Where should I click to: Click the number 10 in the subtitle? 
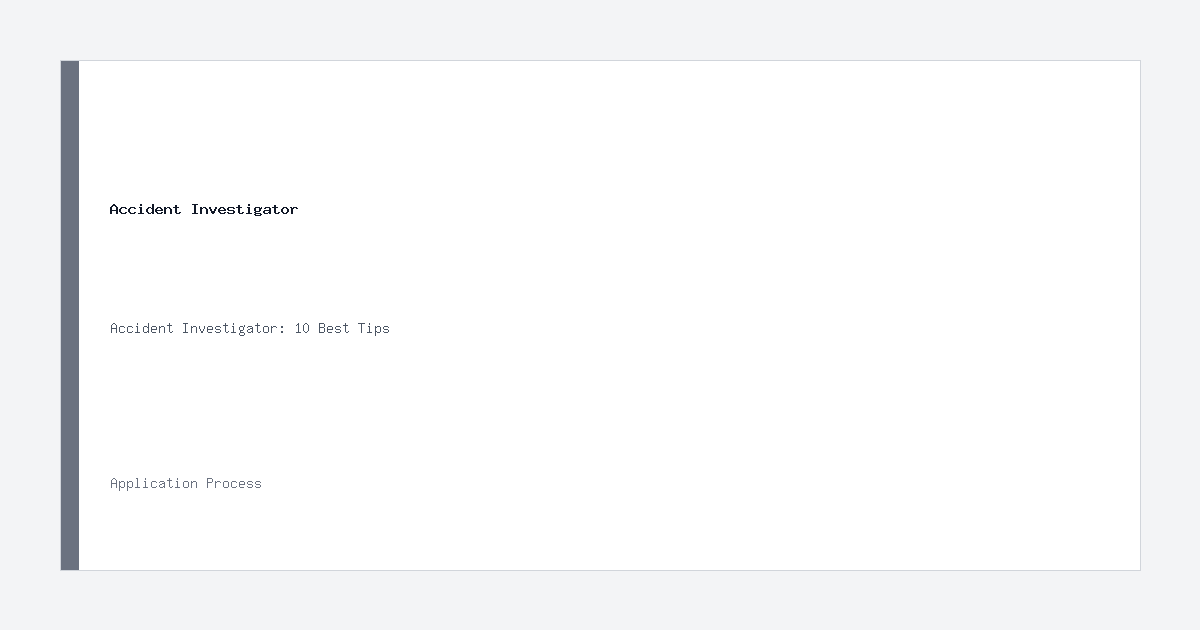pyautogui.click(x=302, y=328)
